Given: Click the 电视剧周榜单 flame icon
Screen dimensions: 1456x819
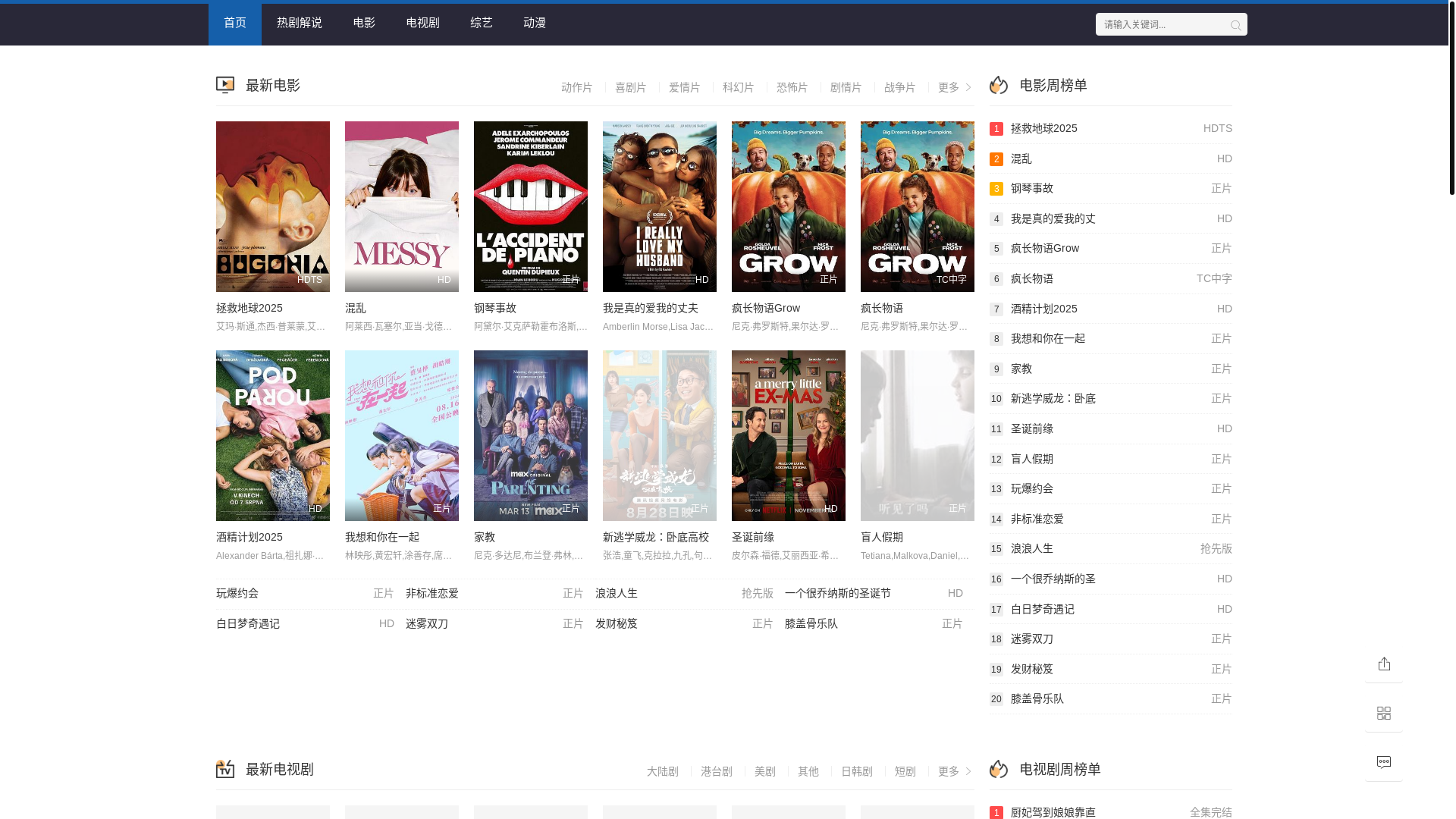Looking at the screenshot, I should (999, 769).
